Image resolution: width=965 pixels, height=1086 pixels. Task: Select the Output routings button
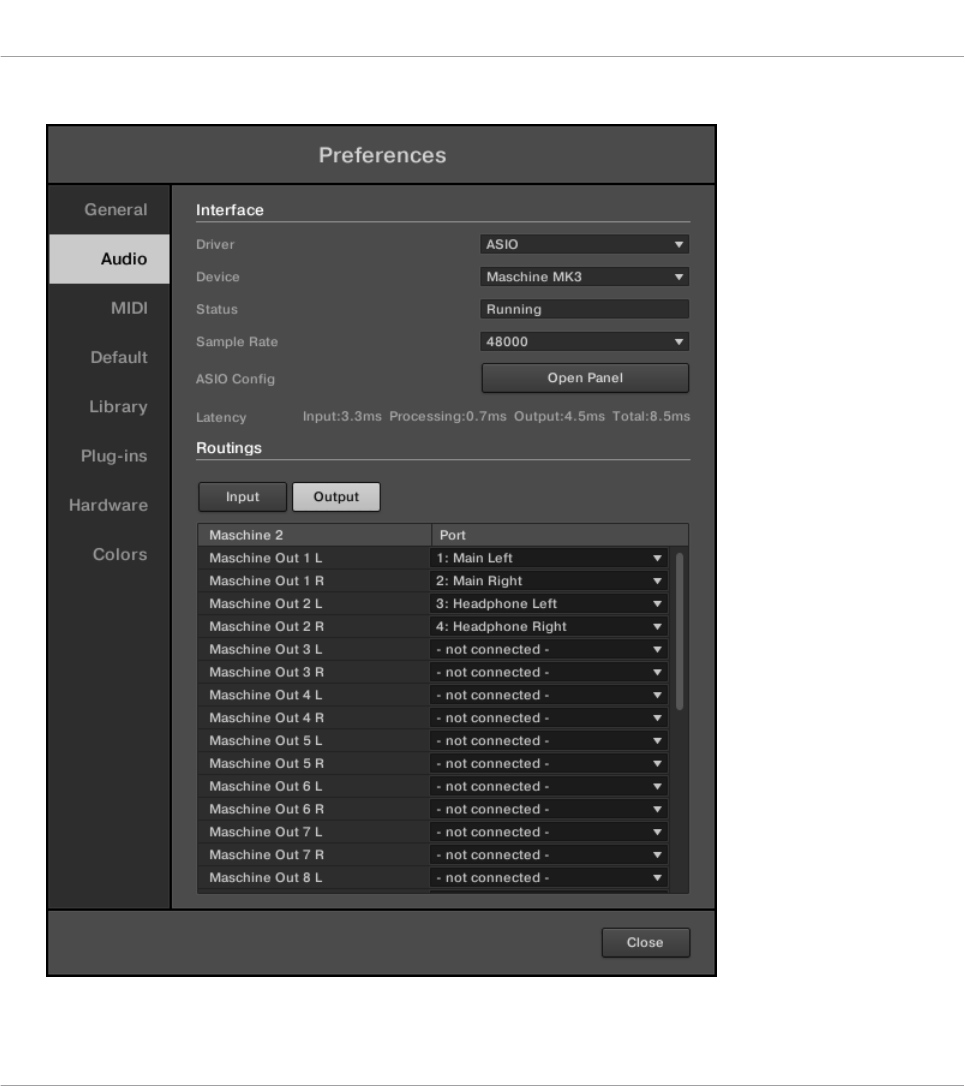(x=336, y=497)
